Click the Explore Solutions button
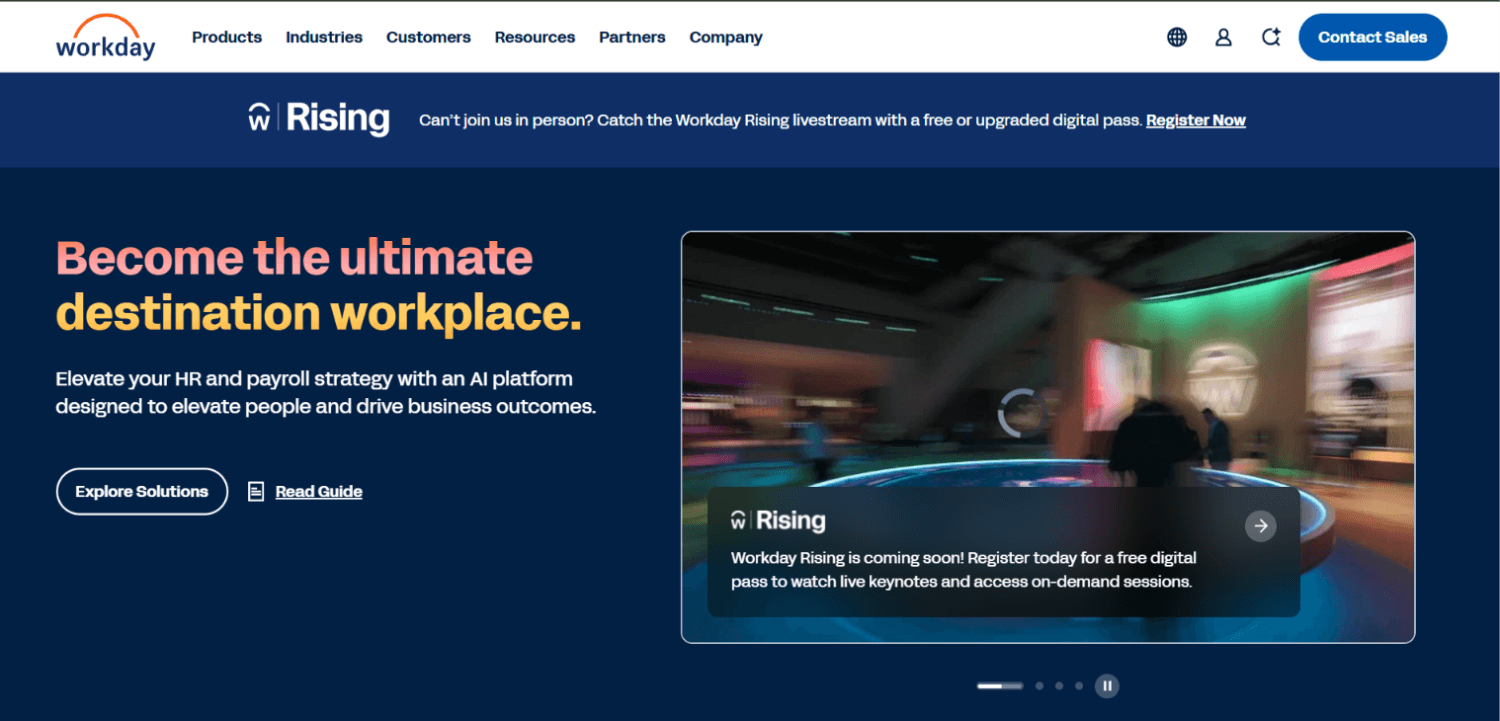 142,491
